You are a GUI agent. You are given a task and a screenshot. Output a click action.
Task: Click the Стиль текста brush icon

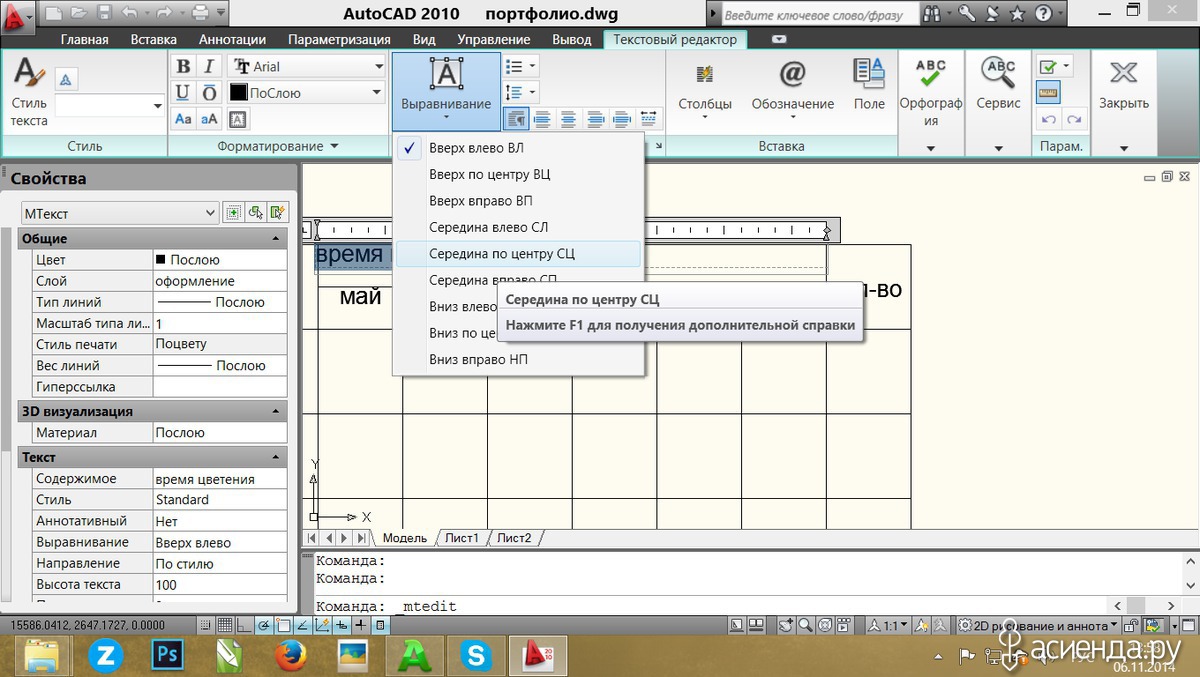[x=27, y=73]
